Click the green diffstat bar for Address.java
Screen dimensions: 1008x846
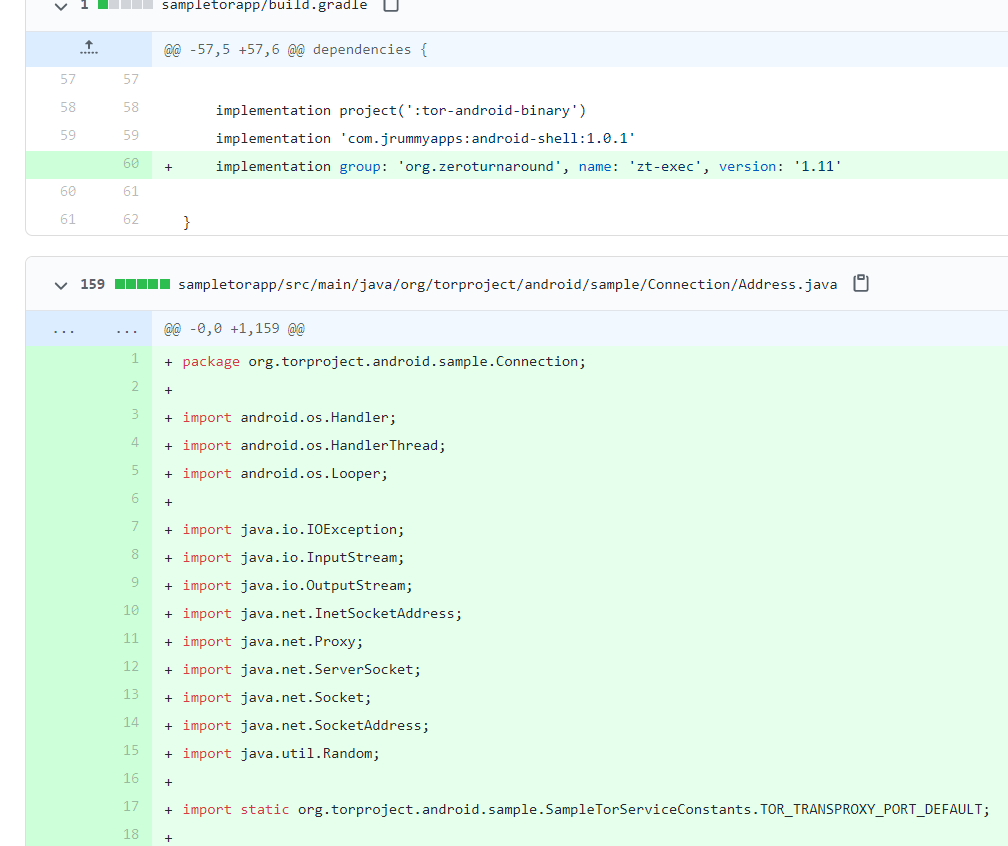pos(142,284)
